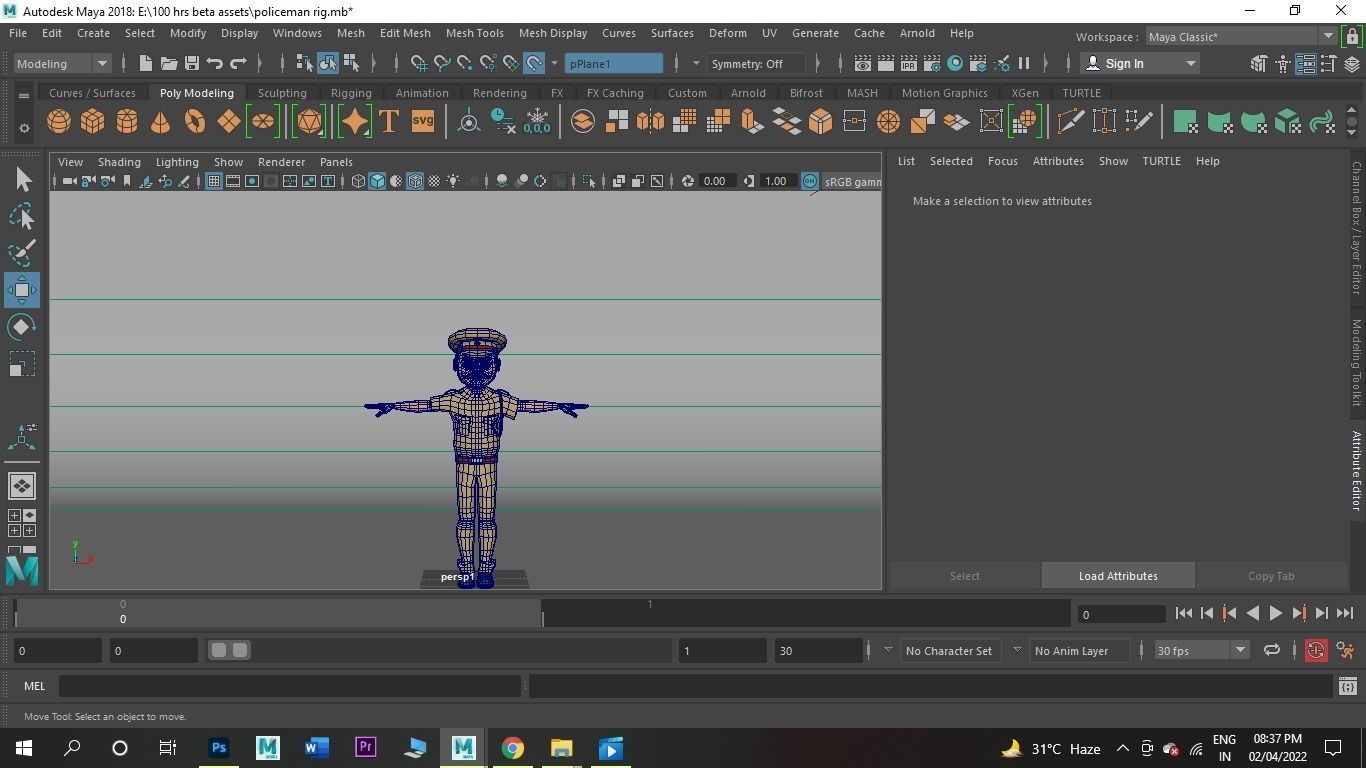
Task: Click the SVG import shelf icon
Action: click(x=423, y=122)
